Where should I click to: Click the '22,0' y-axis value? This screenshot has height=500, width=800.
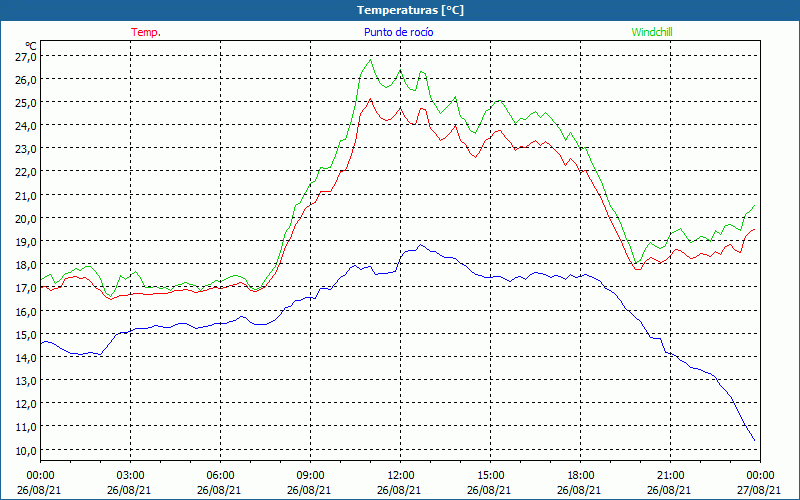click(x=26, y=172)
